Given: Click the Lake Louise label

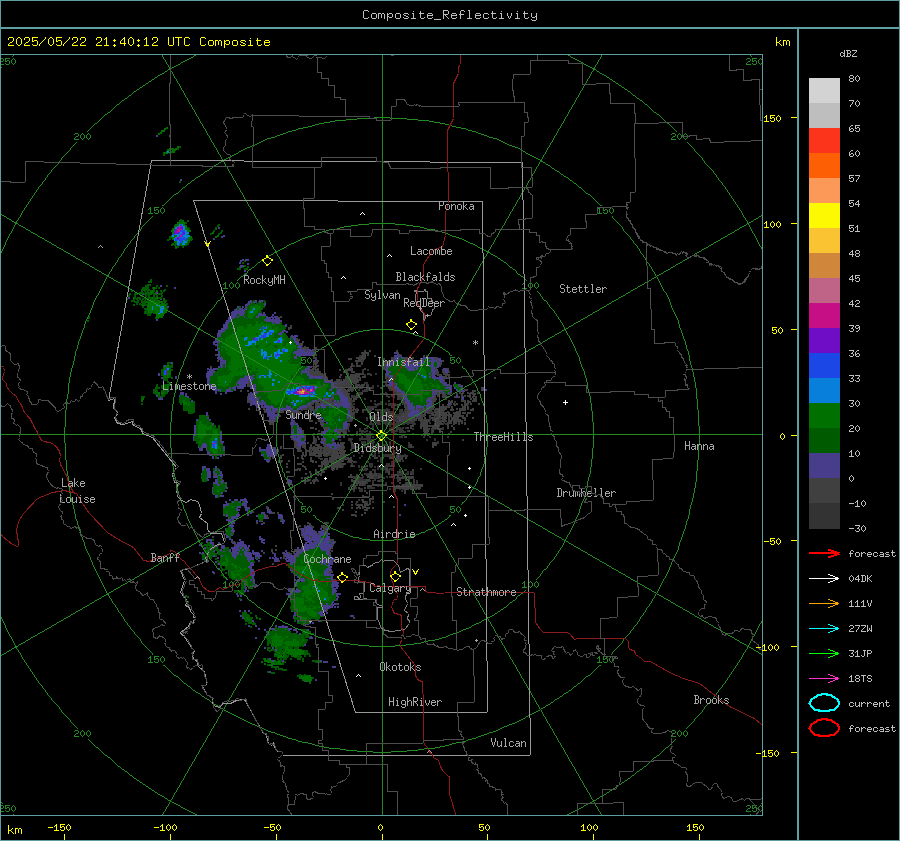Looking at the screenshot, I should click(77, 491).
